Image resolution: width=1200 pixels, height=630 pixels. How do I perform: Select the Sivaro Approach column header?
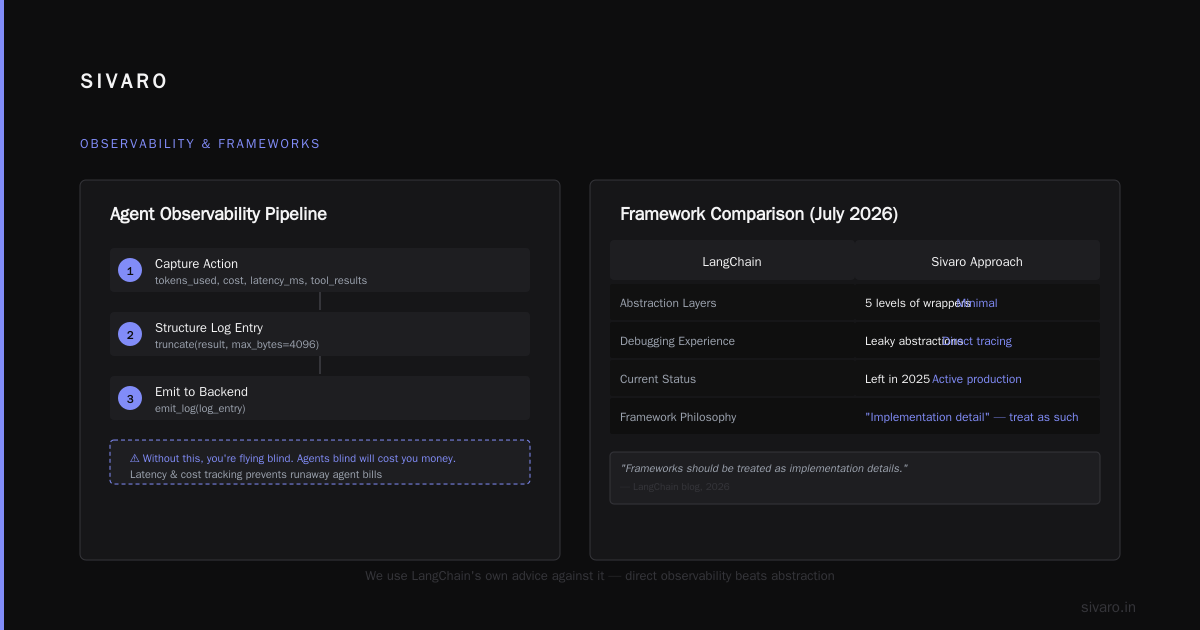pos(977,262)
